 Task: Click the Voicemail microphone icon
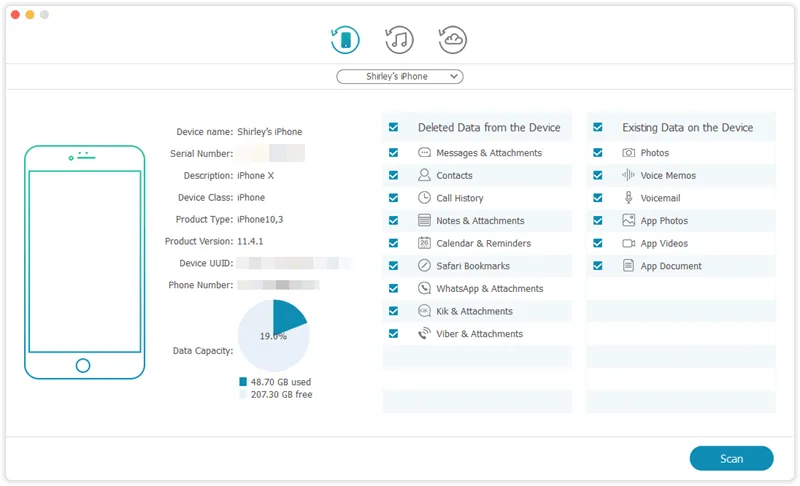point(629,198)
